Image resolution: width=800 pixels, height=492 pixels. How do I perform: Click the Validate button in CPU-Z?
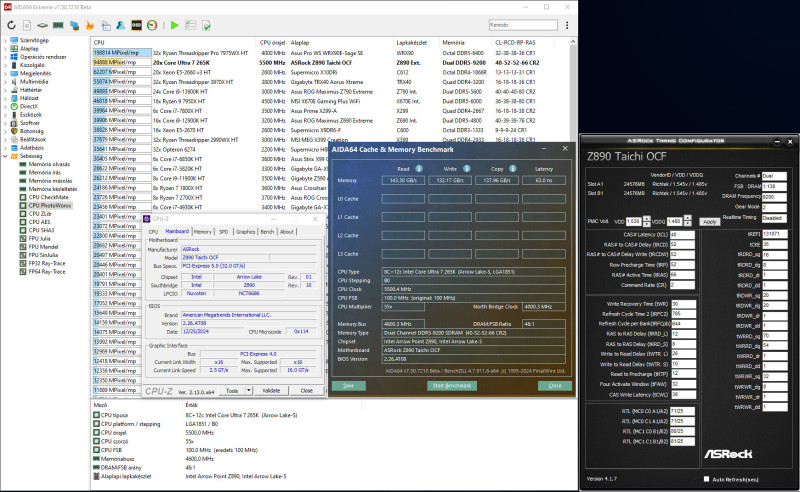271,391
